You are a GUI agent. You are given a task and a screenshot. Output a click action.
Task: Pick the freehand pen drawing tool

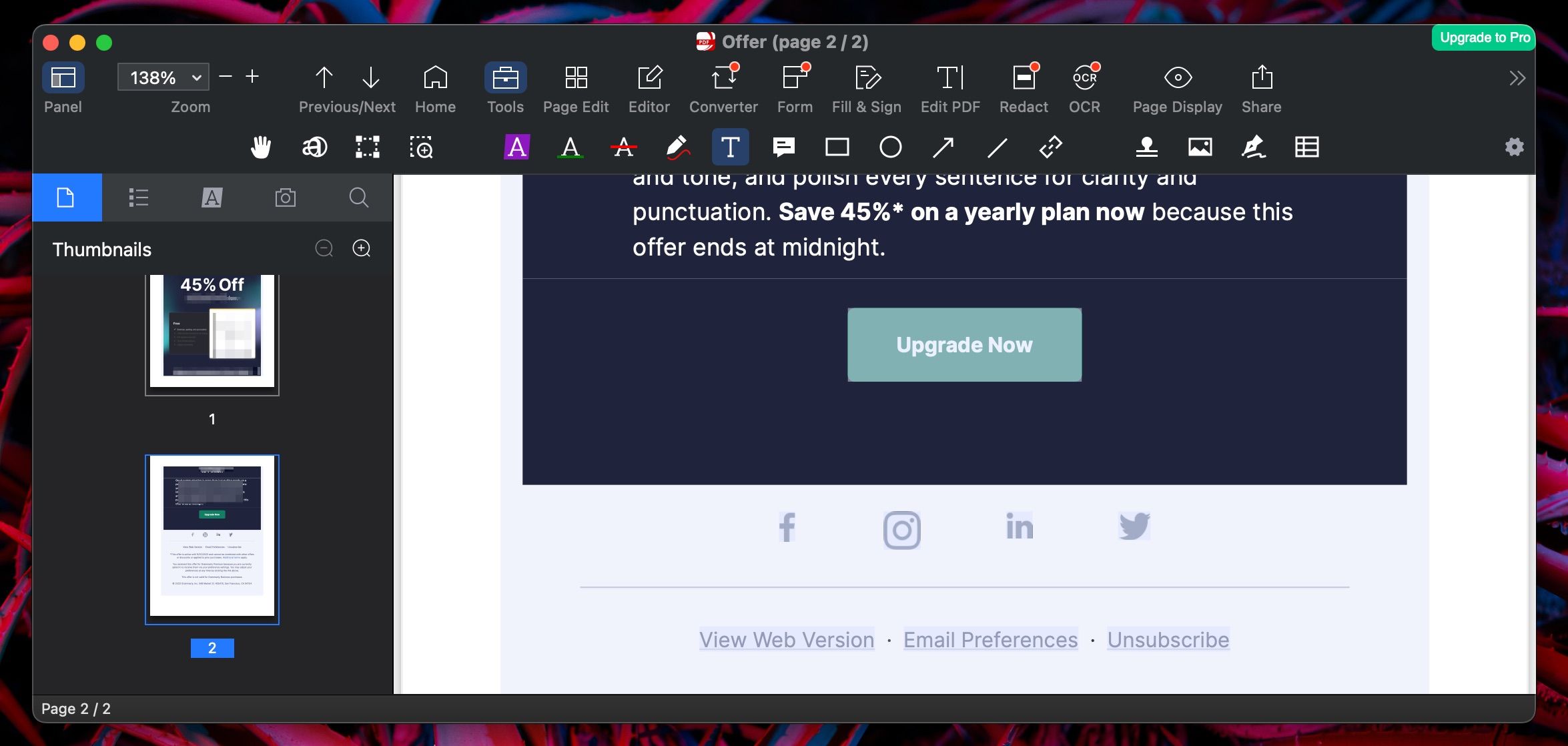[677, 147]
